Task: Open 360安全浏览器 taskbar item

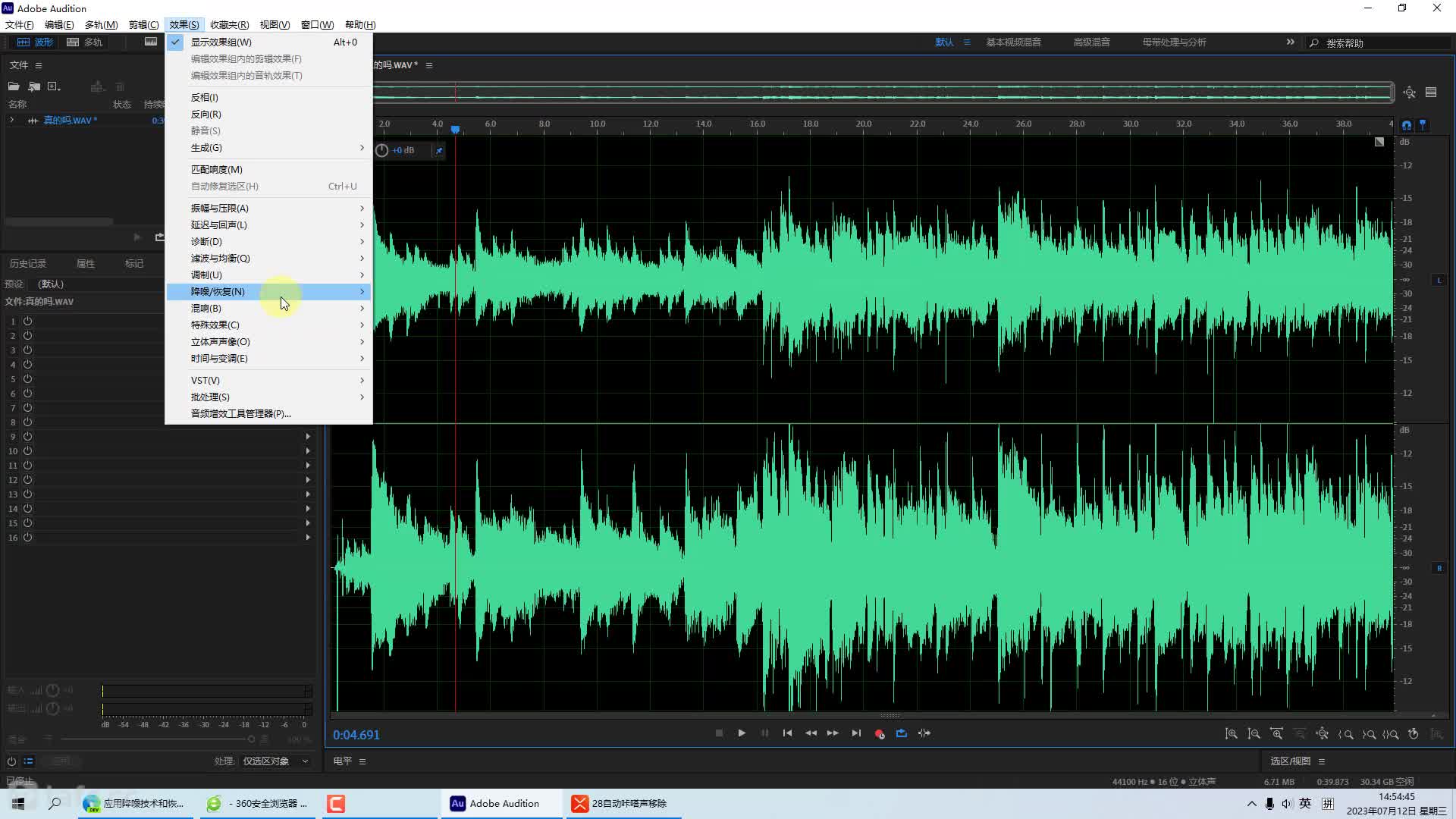Action: pos(258,804)
